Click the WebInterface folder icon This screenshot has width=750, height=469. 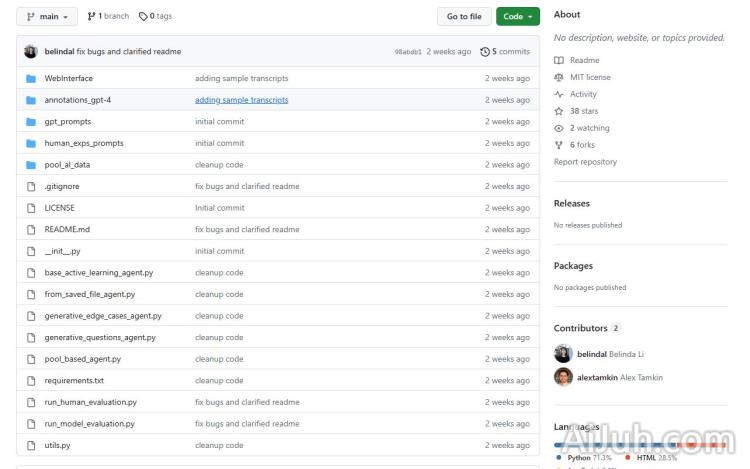tap(31, 78)
